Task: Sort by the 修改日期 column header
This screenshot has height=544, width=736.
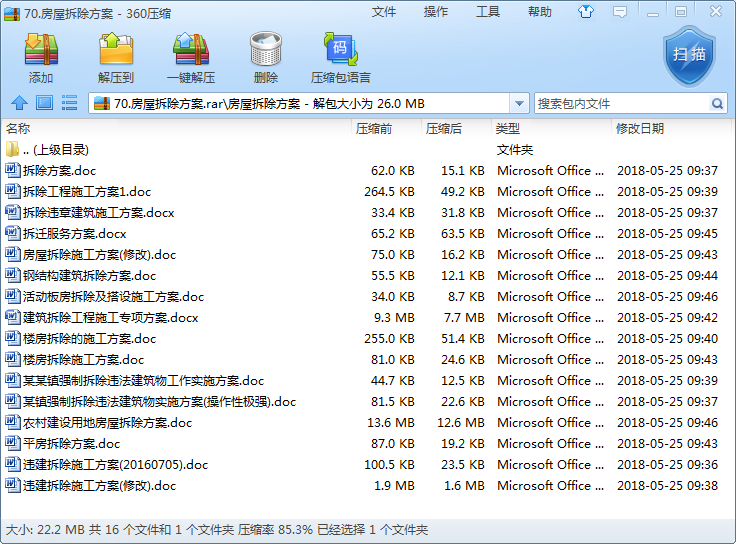Action: click(x=640, y=129)
